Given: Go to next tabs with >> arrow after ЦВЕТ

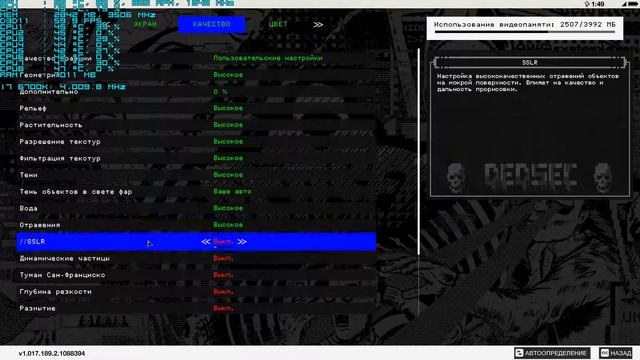Looking at the screenshot, I should [x=318, y=25].
